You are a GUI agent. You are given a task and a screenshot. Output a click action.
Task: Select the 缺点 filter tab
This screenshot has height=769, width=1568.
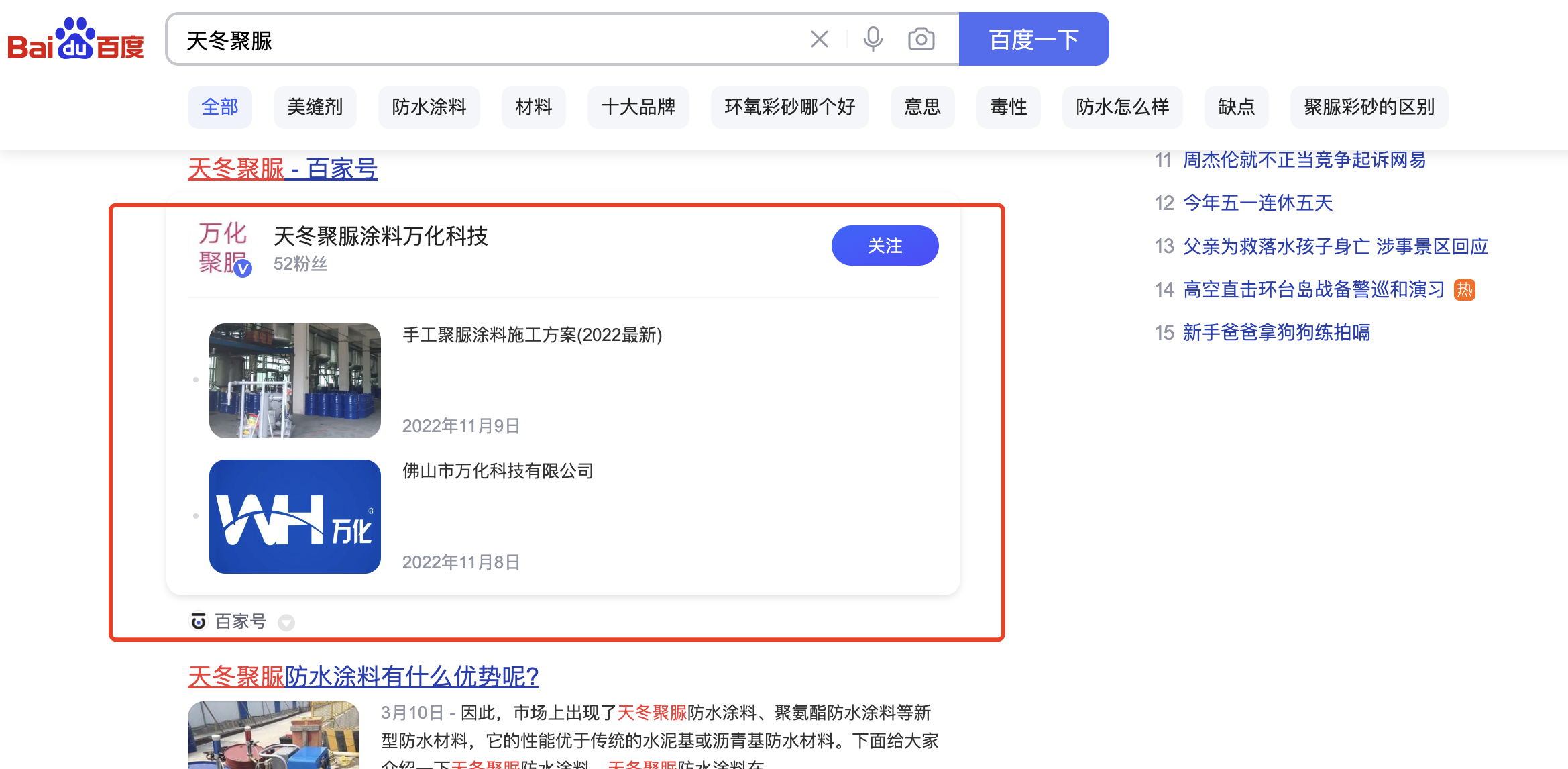click(1237, 107)
